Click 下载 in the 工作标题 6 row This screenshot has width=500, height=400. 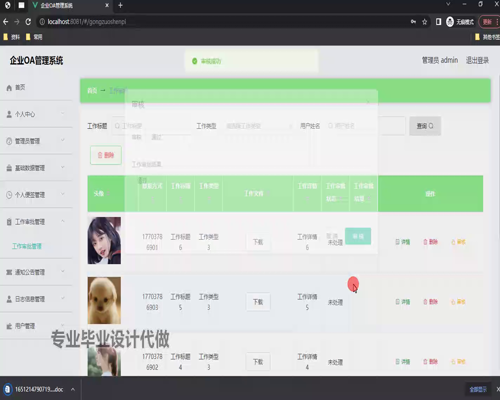click(258, 242)
